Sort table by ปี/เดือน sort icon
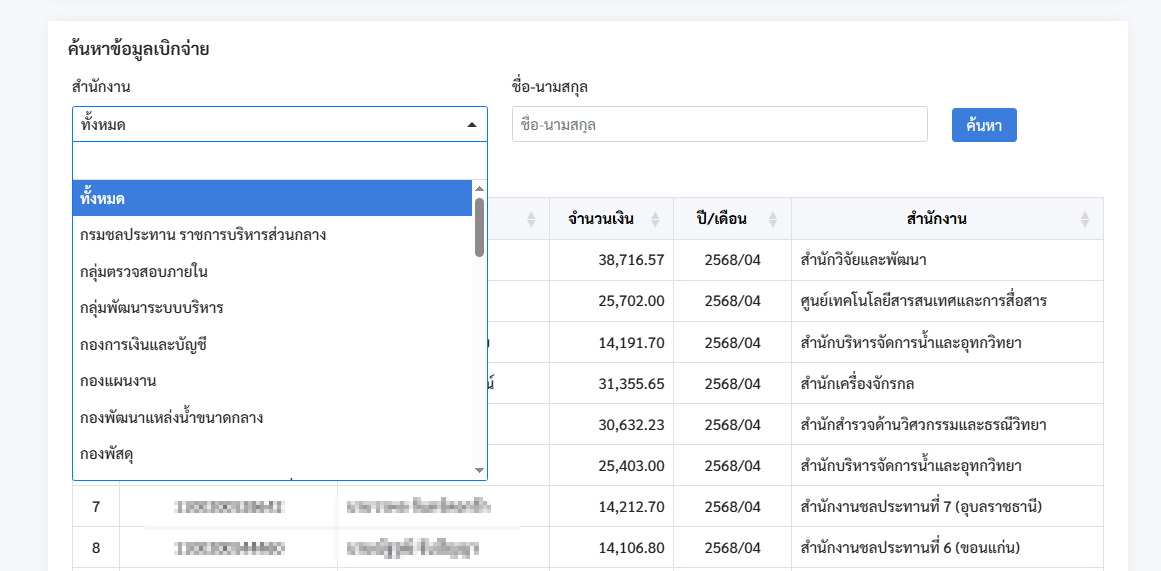The height and width of the screenshot is (571, 1161). pos(773,219)
